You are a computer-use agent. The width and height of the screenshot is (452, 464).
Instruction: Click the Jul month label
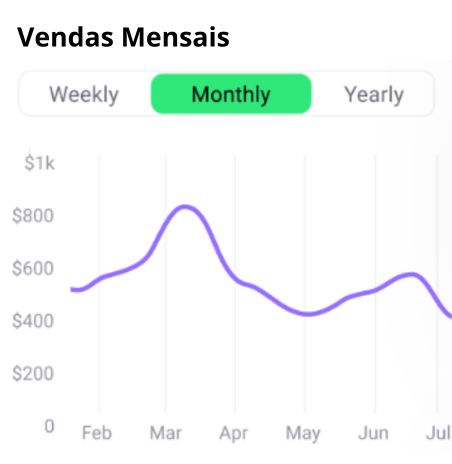point(439,433)
